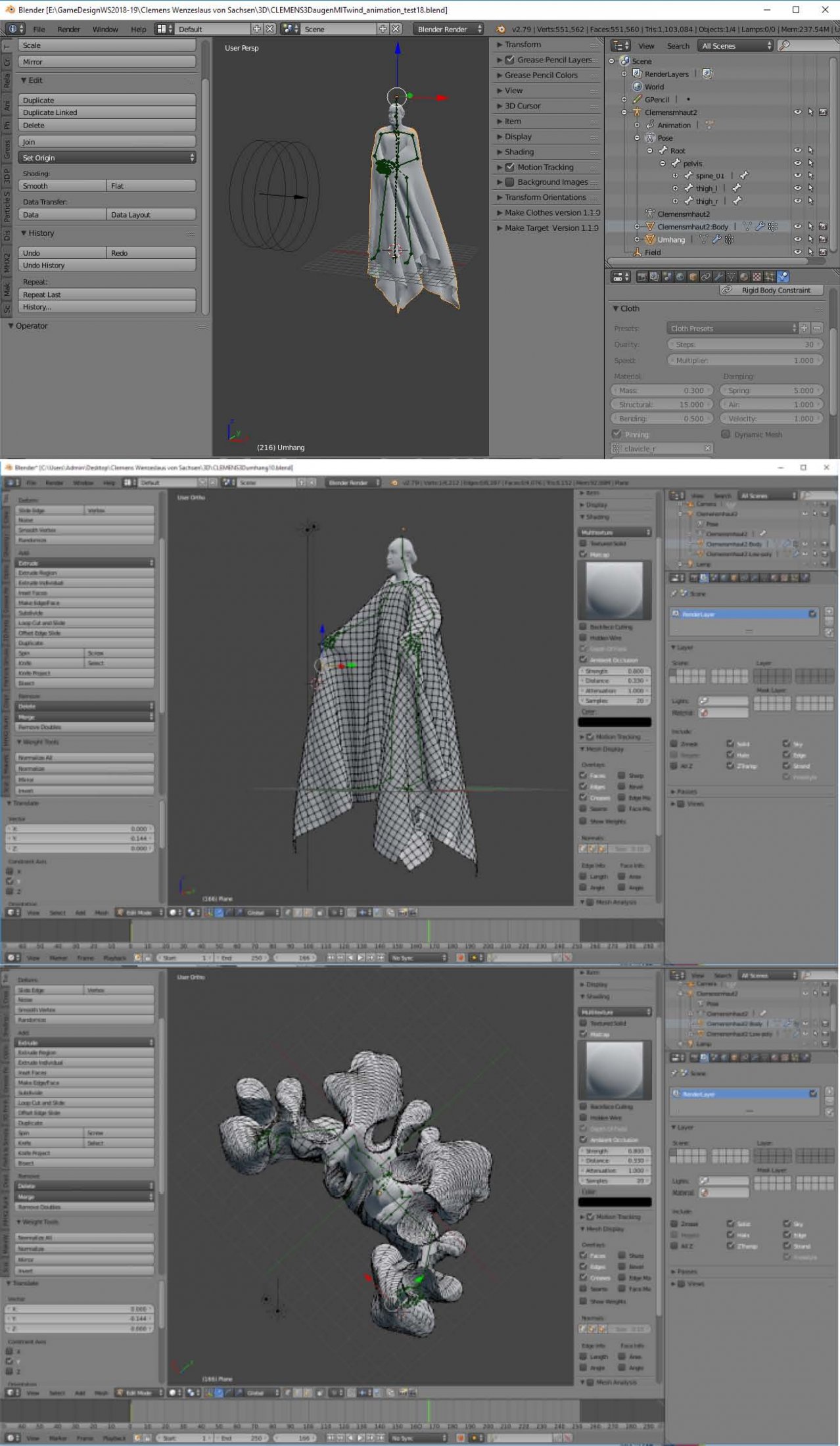Image resolution: width=840 pixels, height=1446 pixels.
Task: Open Set Origin dropdown
Action: 107,158
